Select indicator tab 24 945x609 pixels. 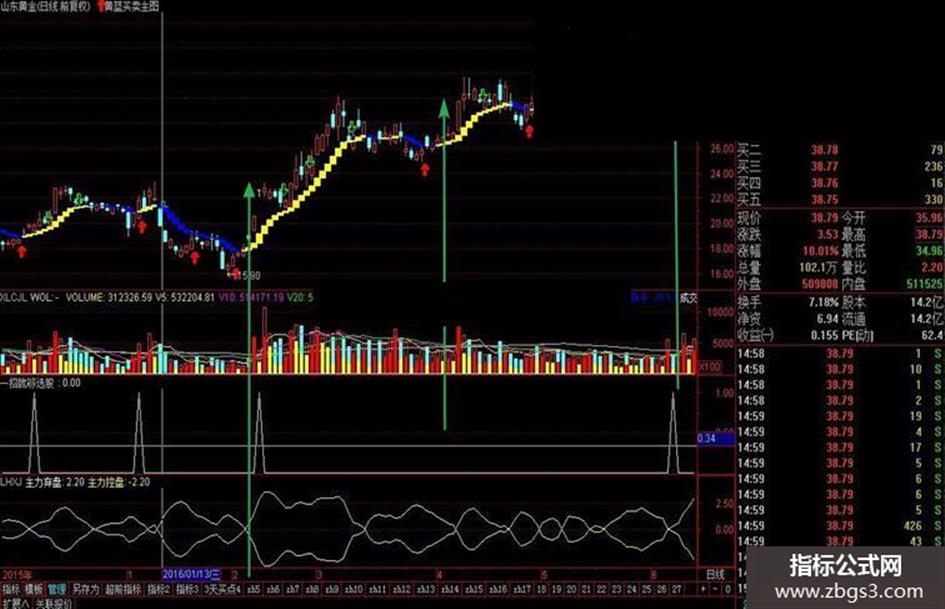point(632,589)
